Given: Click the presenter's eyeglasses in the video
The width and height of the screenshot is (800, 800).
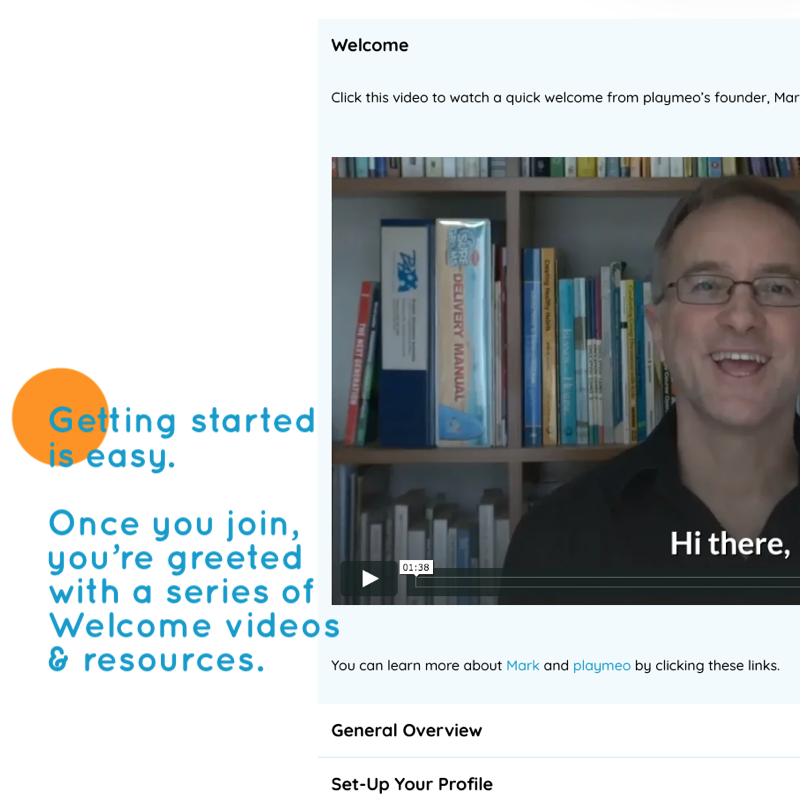Looking at the screenshot, I should click(735, 291).
